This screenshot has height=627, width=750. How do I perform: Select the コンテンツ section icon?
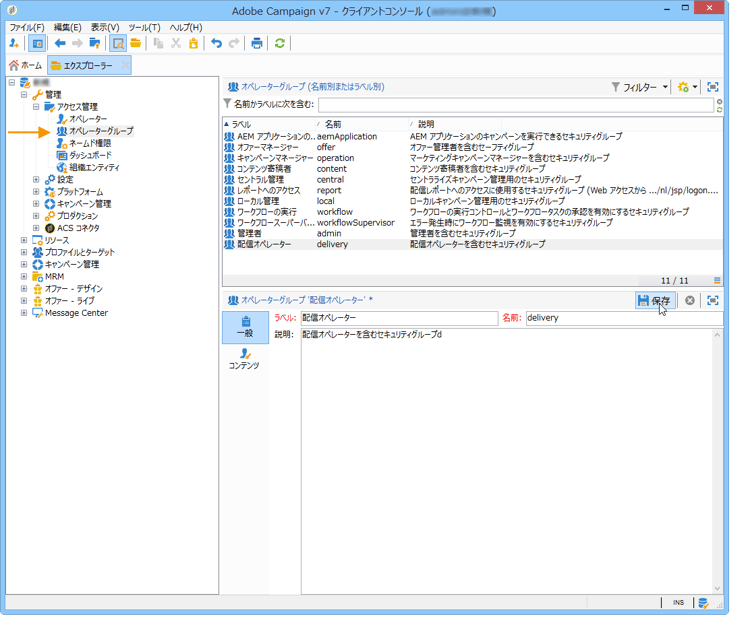244,359
